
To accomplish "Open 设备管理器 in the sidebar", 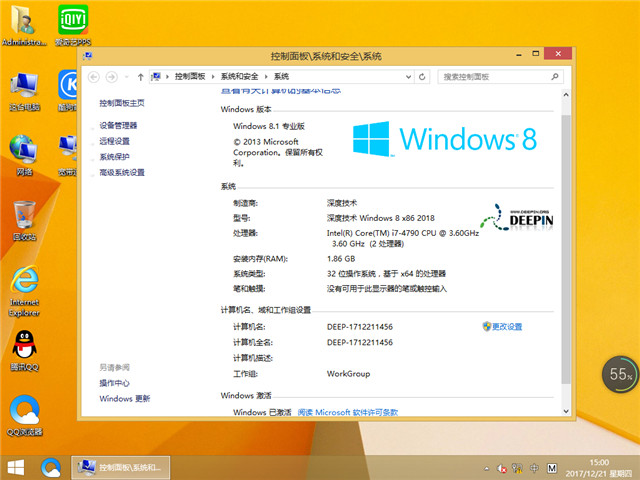I will pos(118,125).
